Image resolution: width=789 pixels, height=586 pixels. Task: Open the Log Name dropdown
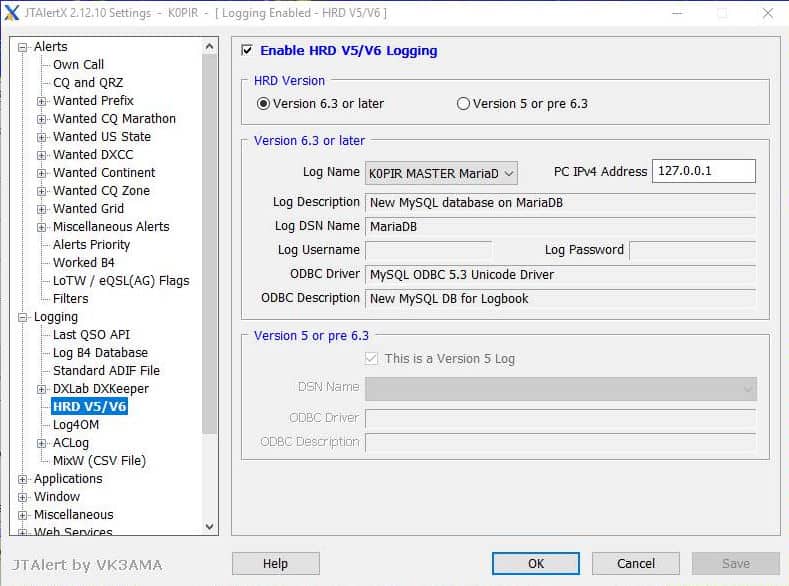(x=441, y=173)
